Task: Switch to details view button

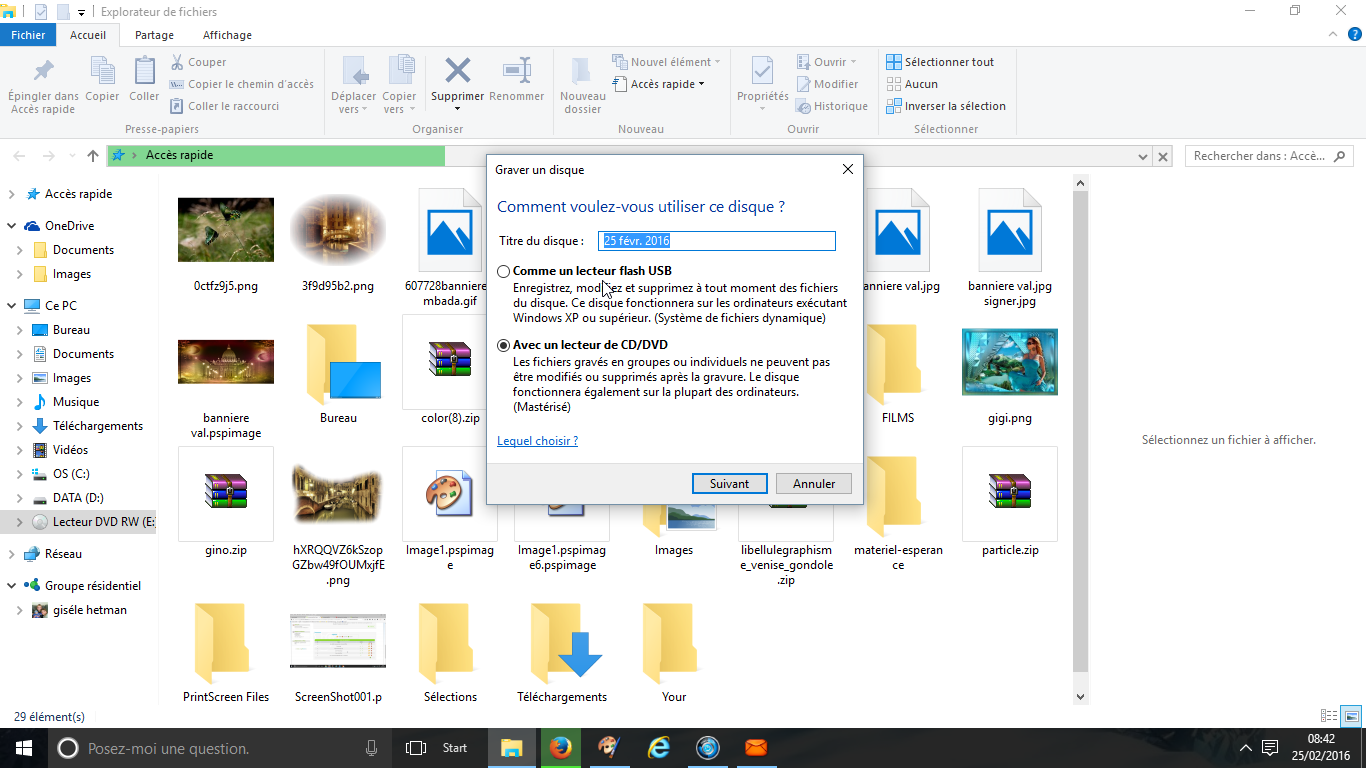Action: pyautogui.click(x=1329, y=716)
